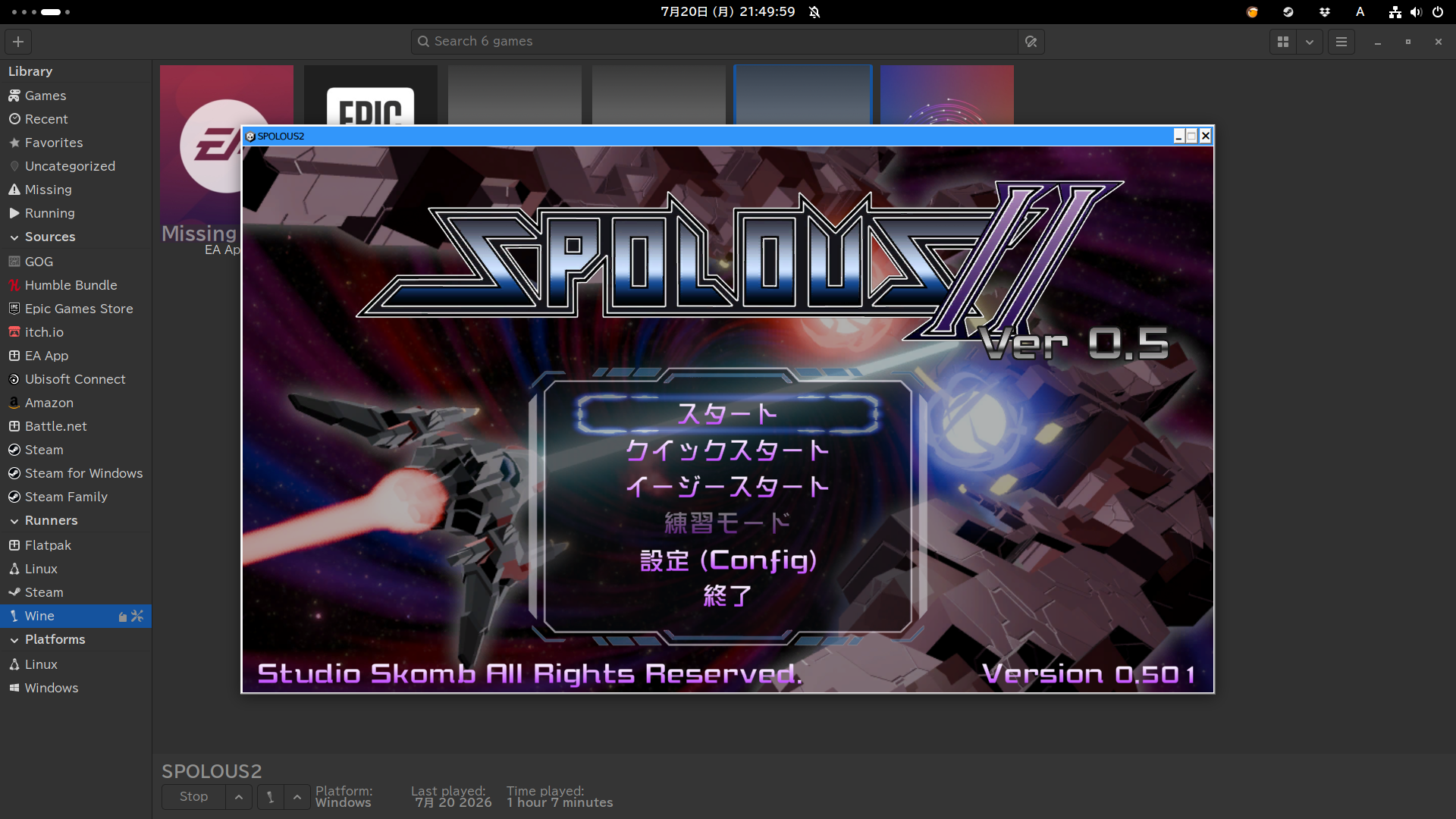Select Games in the Library sidebar
Screen dimensions: 1456x819
click(76, 96)
